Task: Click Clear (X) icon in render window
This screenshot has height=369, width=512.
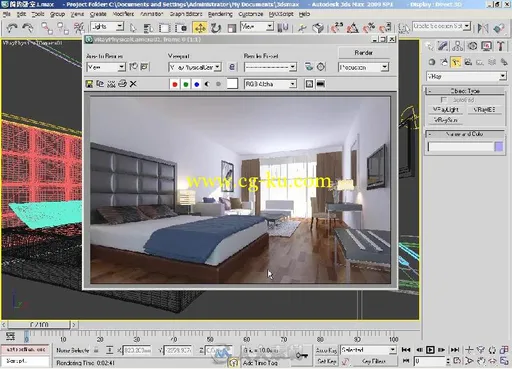Action: (133, 84)
